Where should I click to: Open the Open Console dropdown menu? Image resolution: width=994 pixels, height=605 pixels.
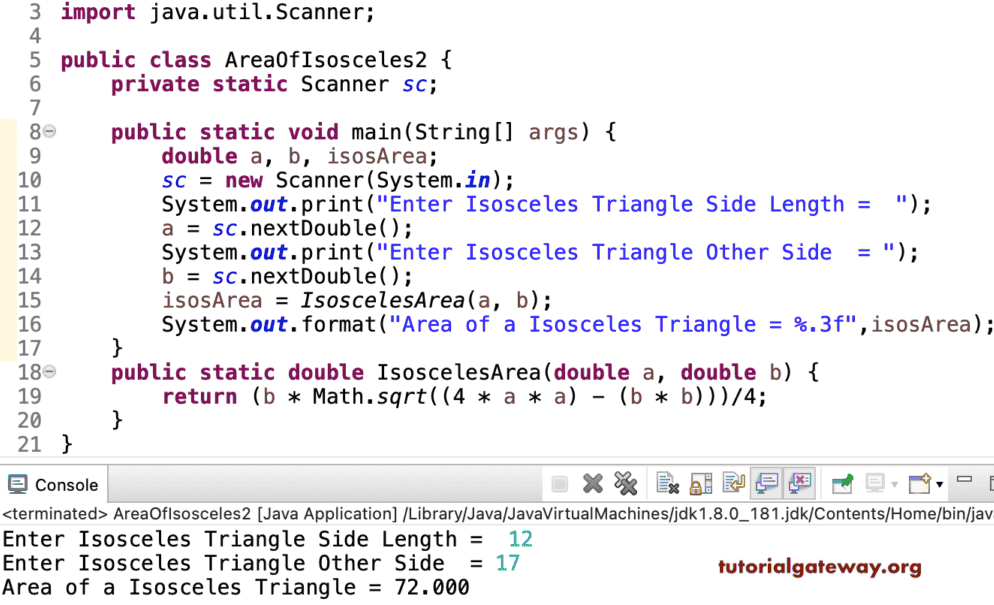pyautogui.click(x=940, y=483)
